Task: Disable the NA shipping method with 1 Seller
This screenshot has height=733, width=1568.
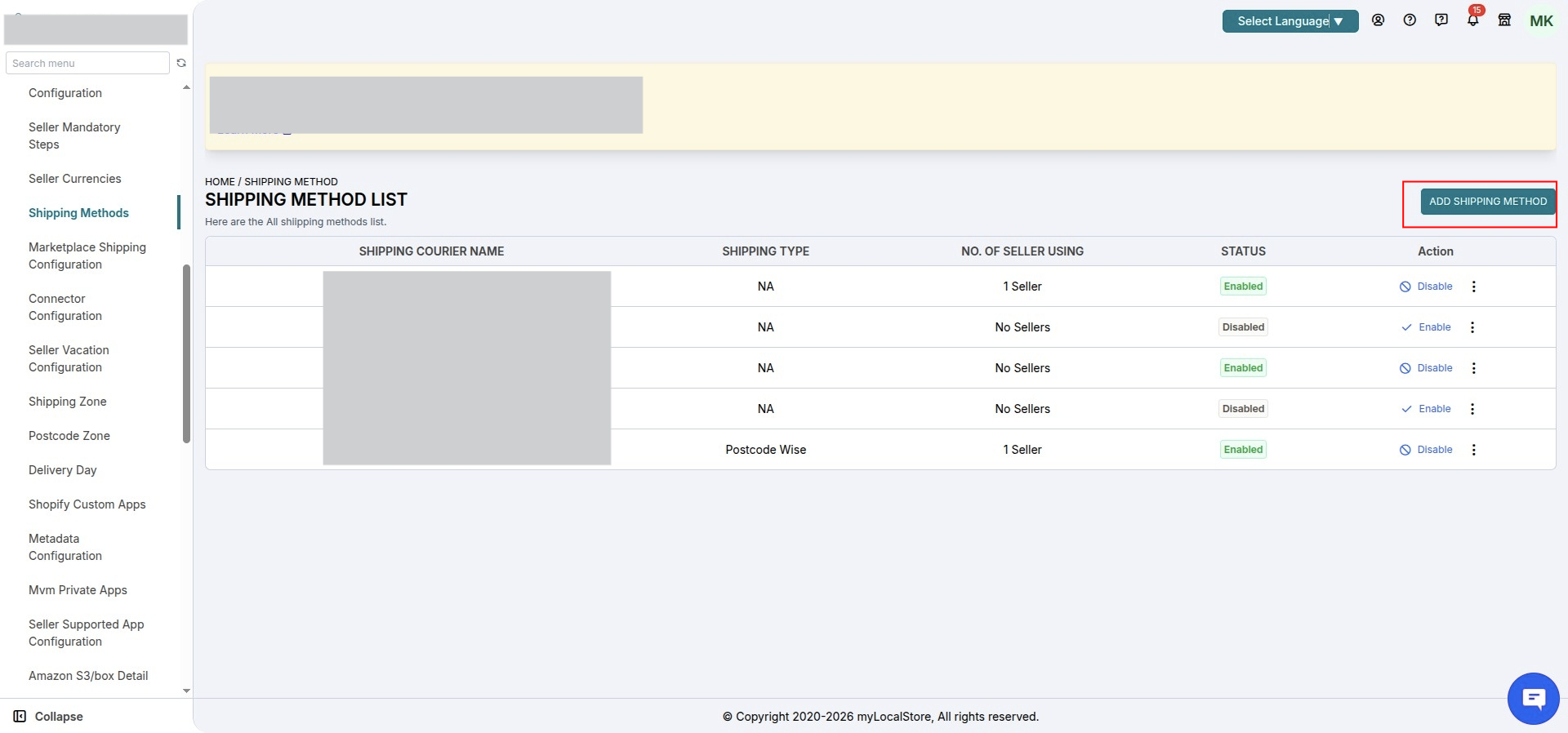Action: coord(1426,287)
